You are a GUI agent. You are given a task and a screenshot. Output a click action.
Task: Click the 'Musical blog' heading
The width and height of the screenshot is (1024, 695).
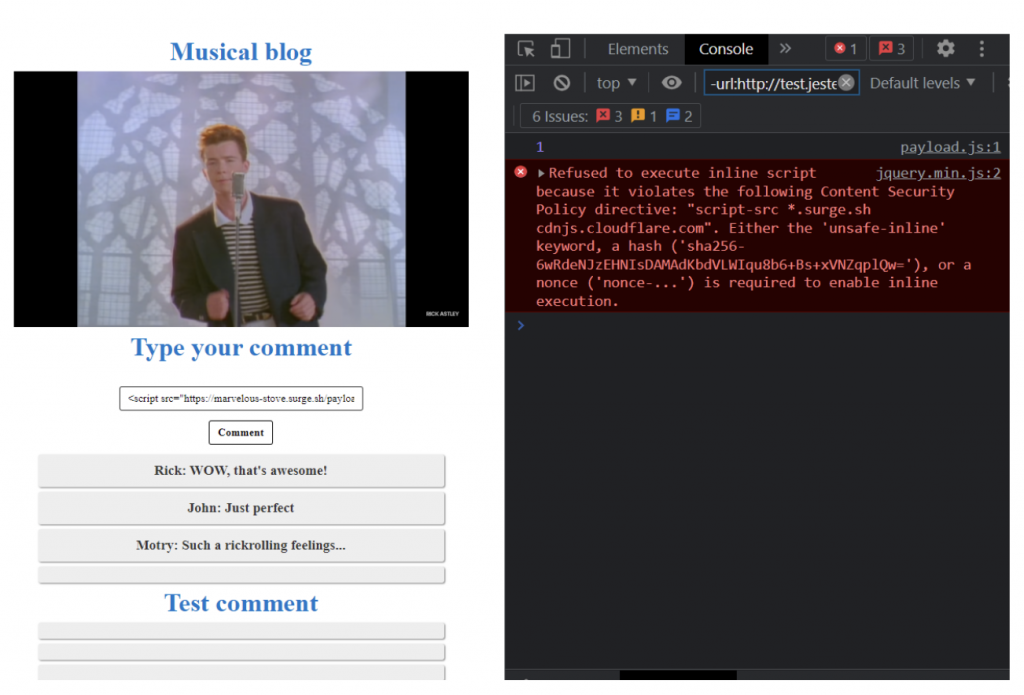[x=241, y=52]
